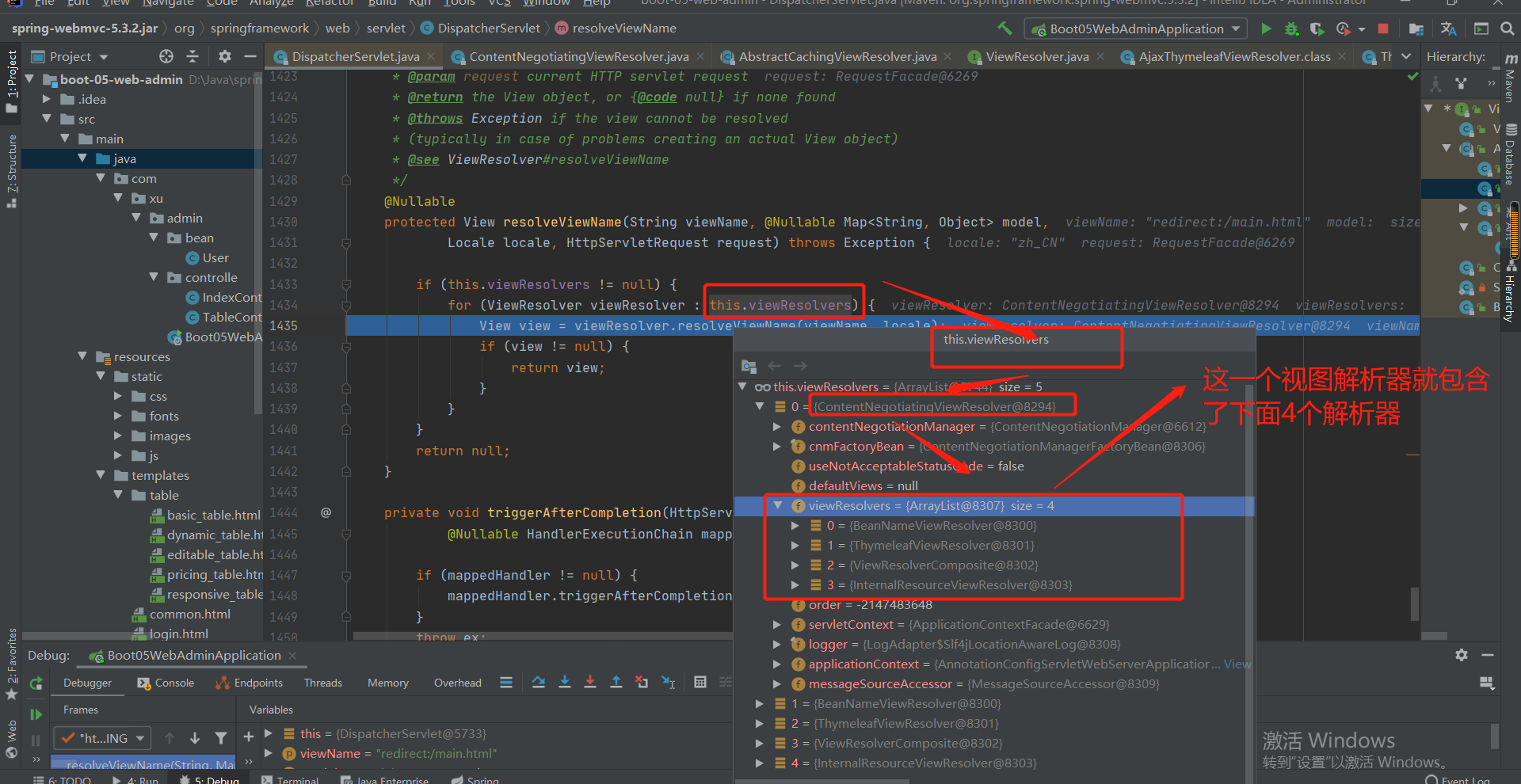Open Project Structure icon in top toolbar
The image size is (1521, 784).
1416,29
